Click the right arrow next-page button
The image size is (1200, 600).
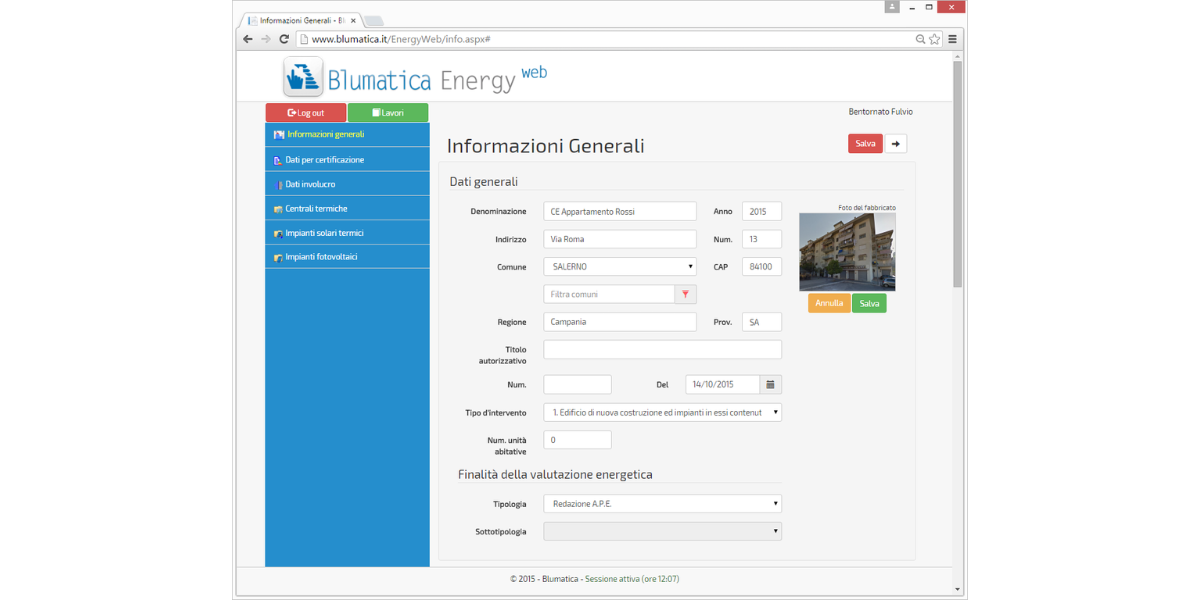[896, 144]
